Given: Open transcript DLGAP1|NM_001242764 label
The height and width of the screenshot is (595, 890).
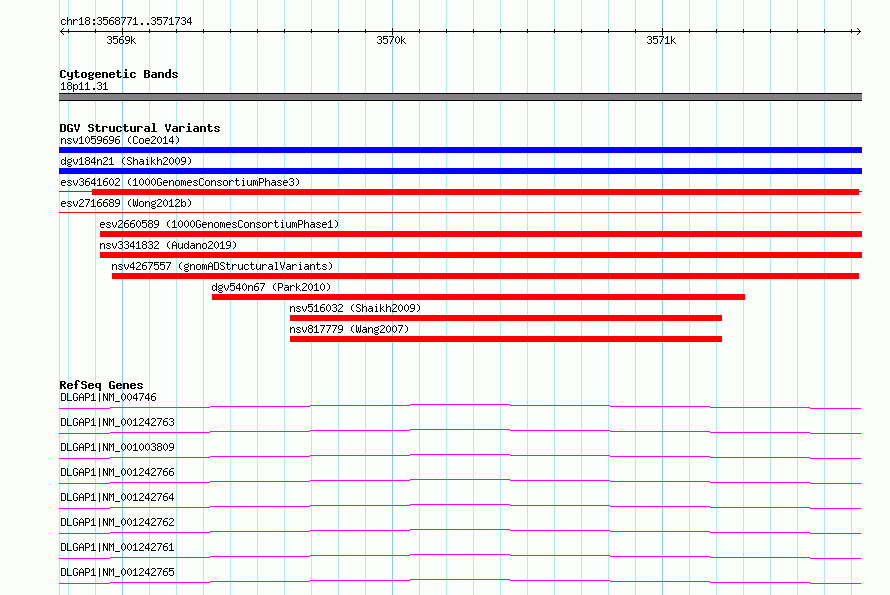Looking at the screenshot, I should click(117, 497).
